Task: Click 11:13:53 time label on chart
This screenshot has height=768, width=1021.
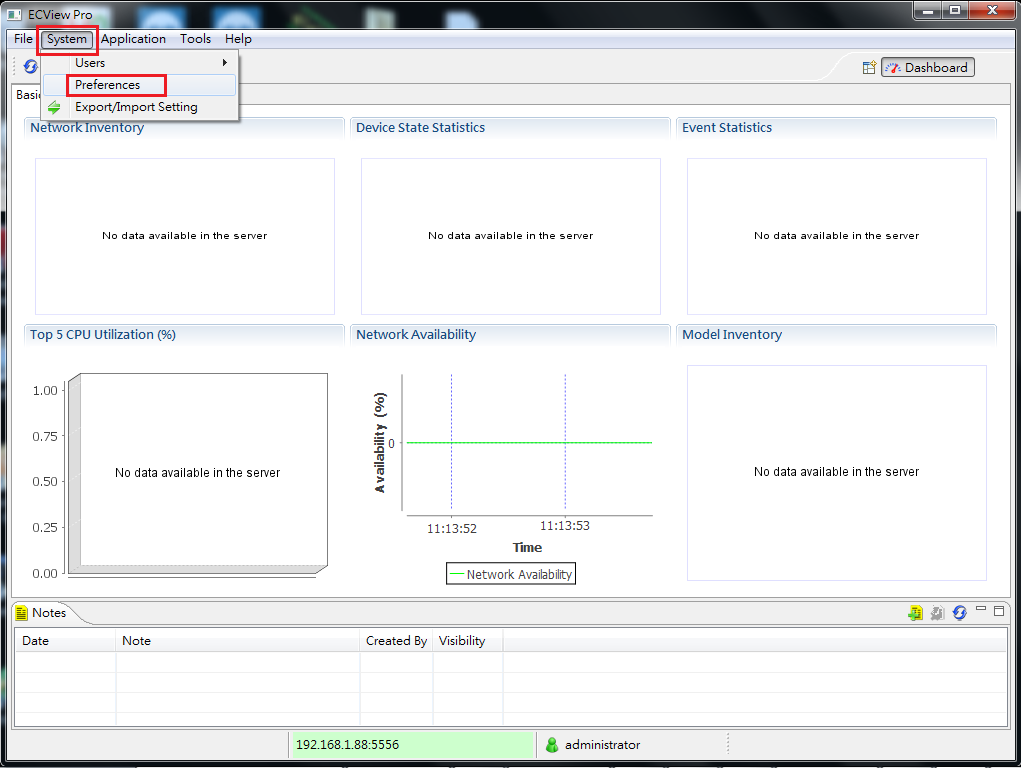Action: pos(565,526)
